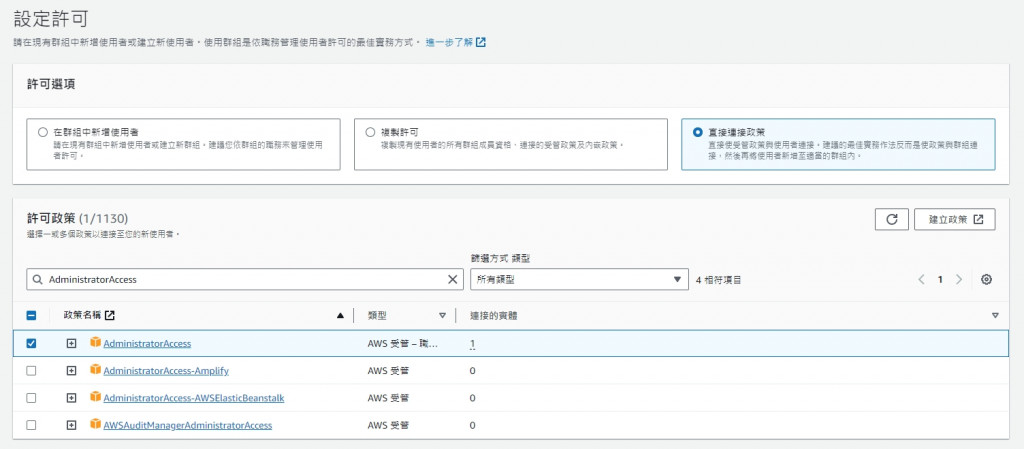Click the search magnifier icon
The width and height of the screenshot is (1024, 449).
click(37, 279)
